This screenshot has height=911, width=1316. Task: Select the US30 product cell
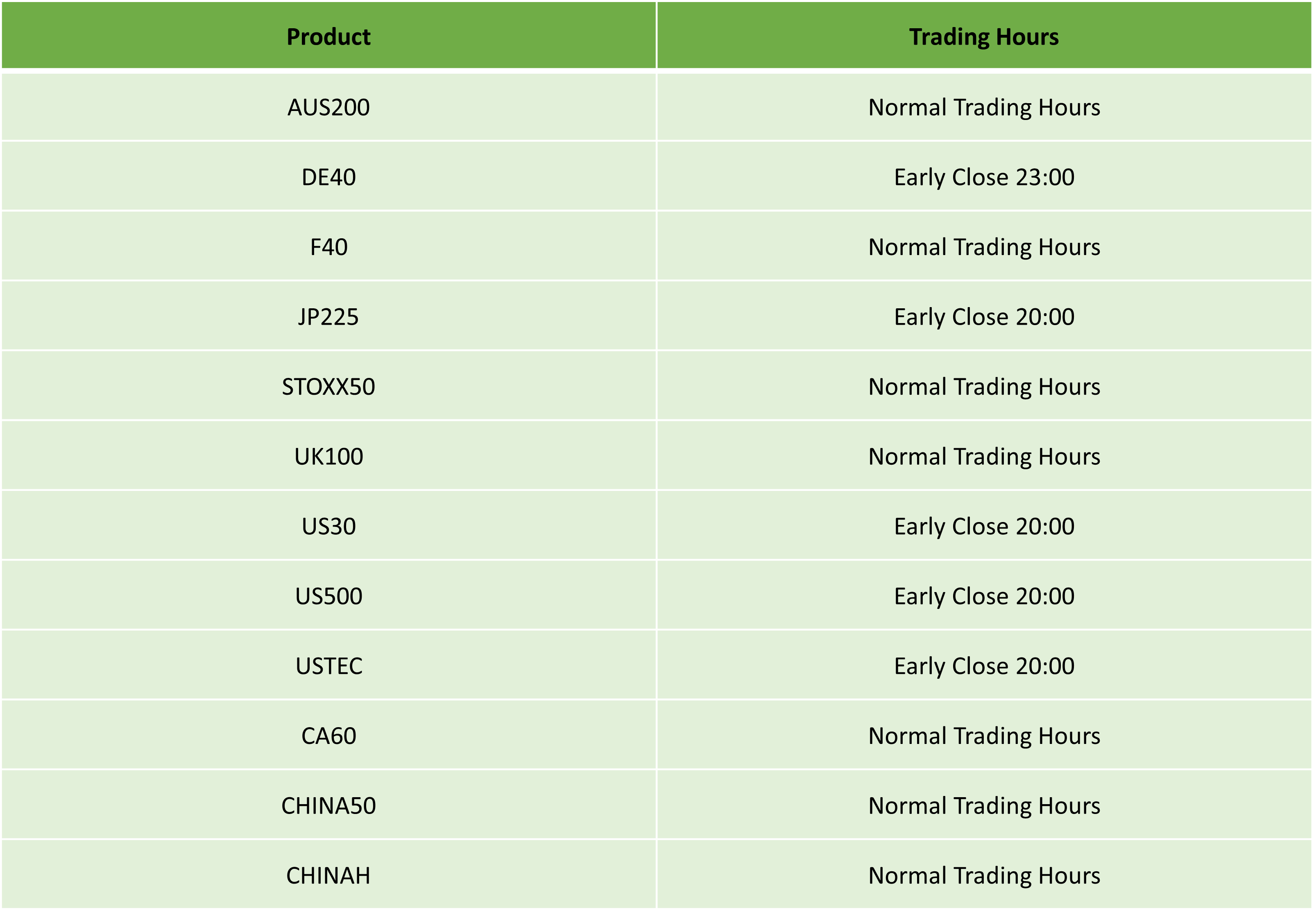328,526
